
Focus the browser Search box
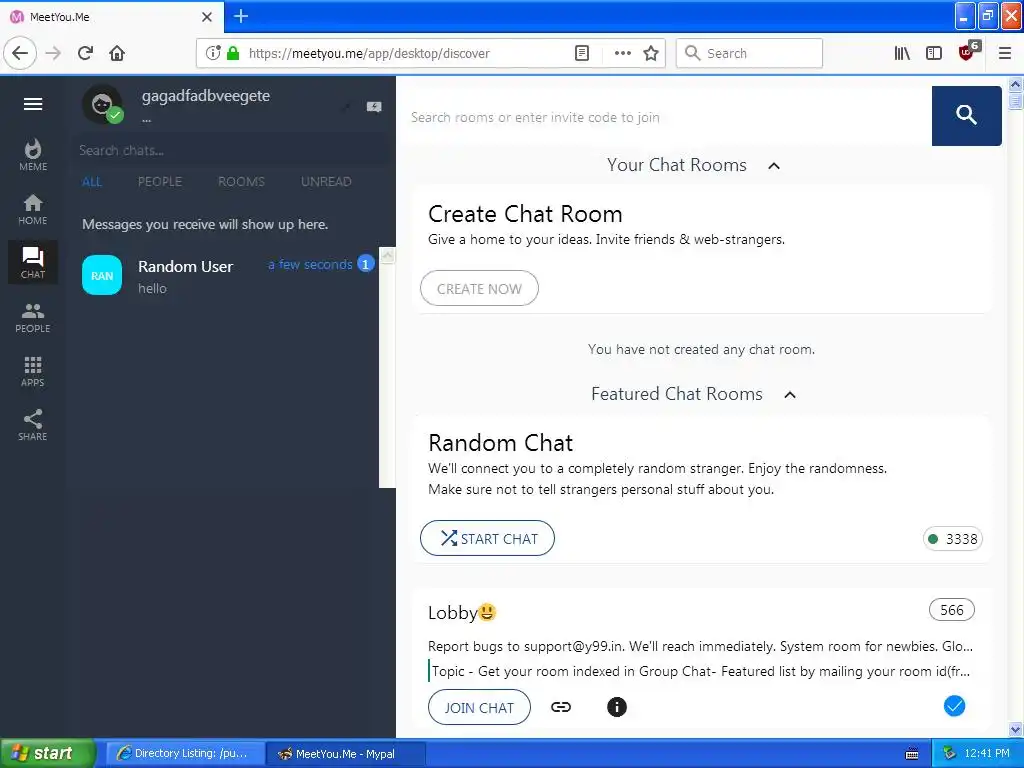pos(749,53)
